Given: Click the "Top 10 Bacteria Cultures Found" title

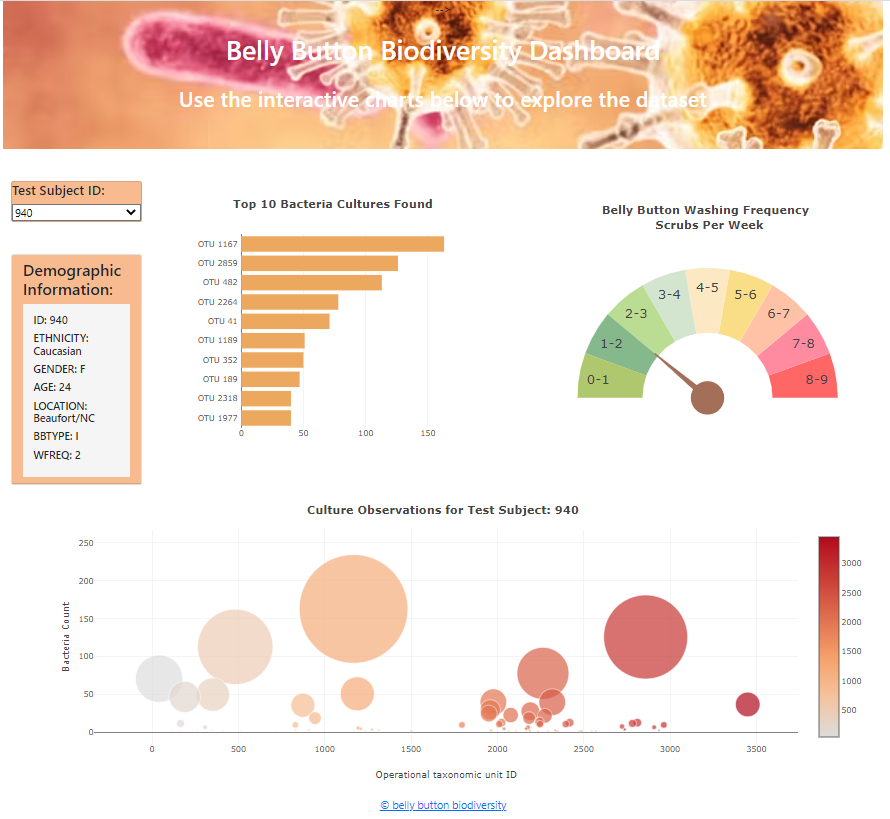Looking at the screenshot, I should click(332, 203).
